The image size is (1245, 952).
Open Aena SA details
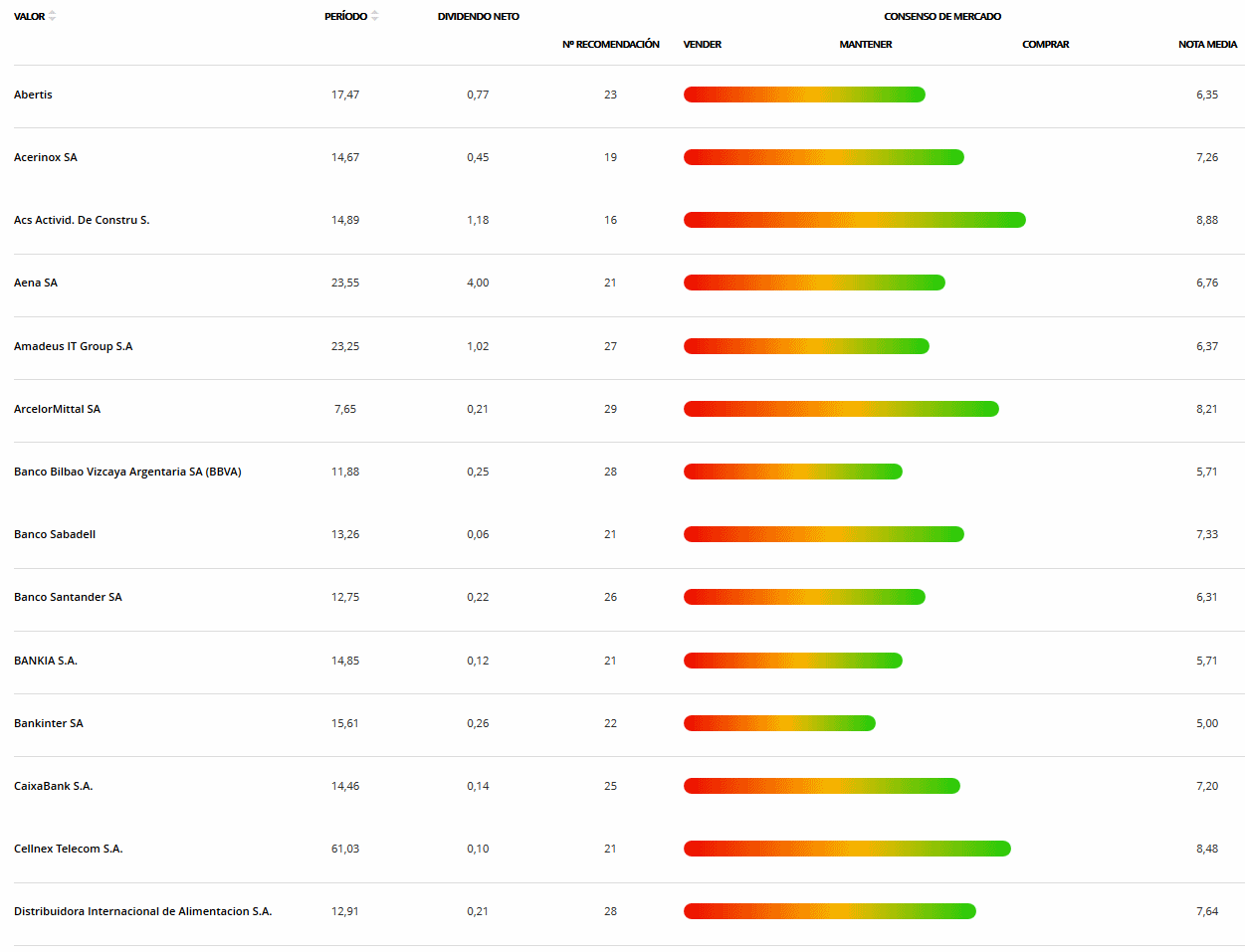coord(36,283)
